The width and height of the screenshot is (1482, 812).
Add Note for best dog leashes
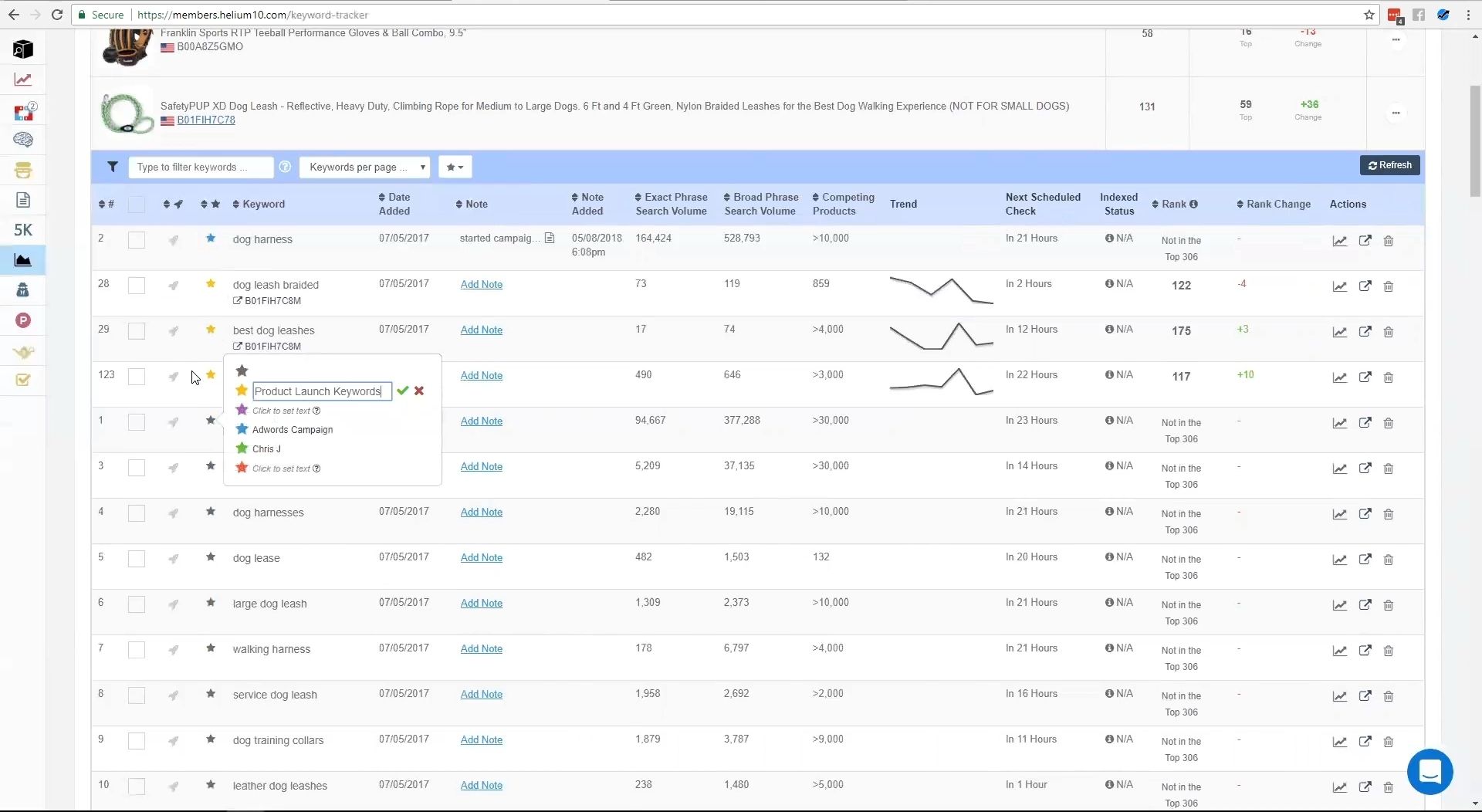(482, 330)
